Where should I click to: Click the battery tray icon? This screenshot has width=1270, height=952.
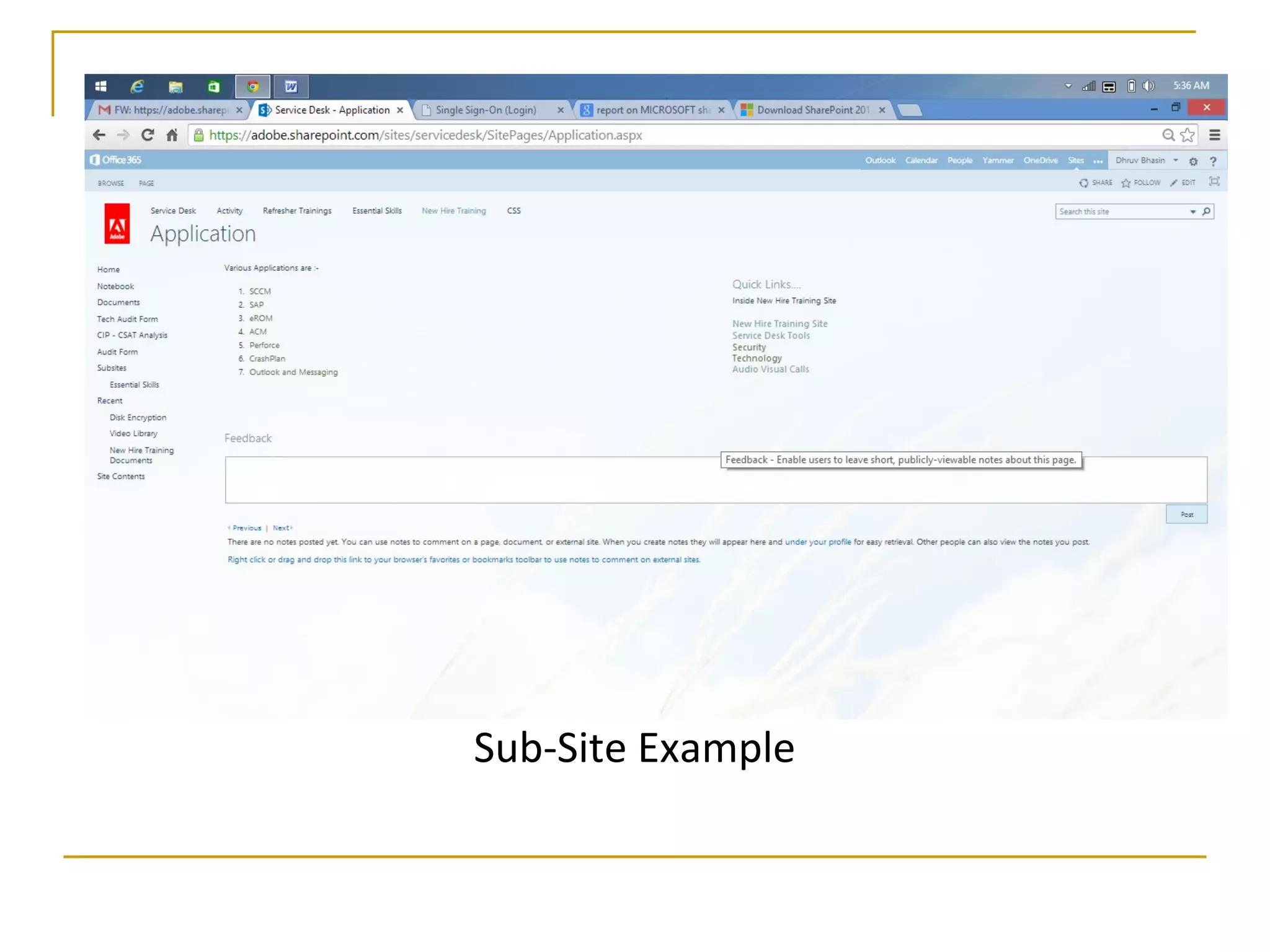pos(1131,86)
